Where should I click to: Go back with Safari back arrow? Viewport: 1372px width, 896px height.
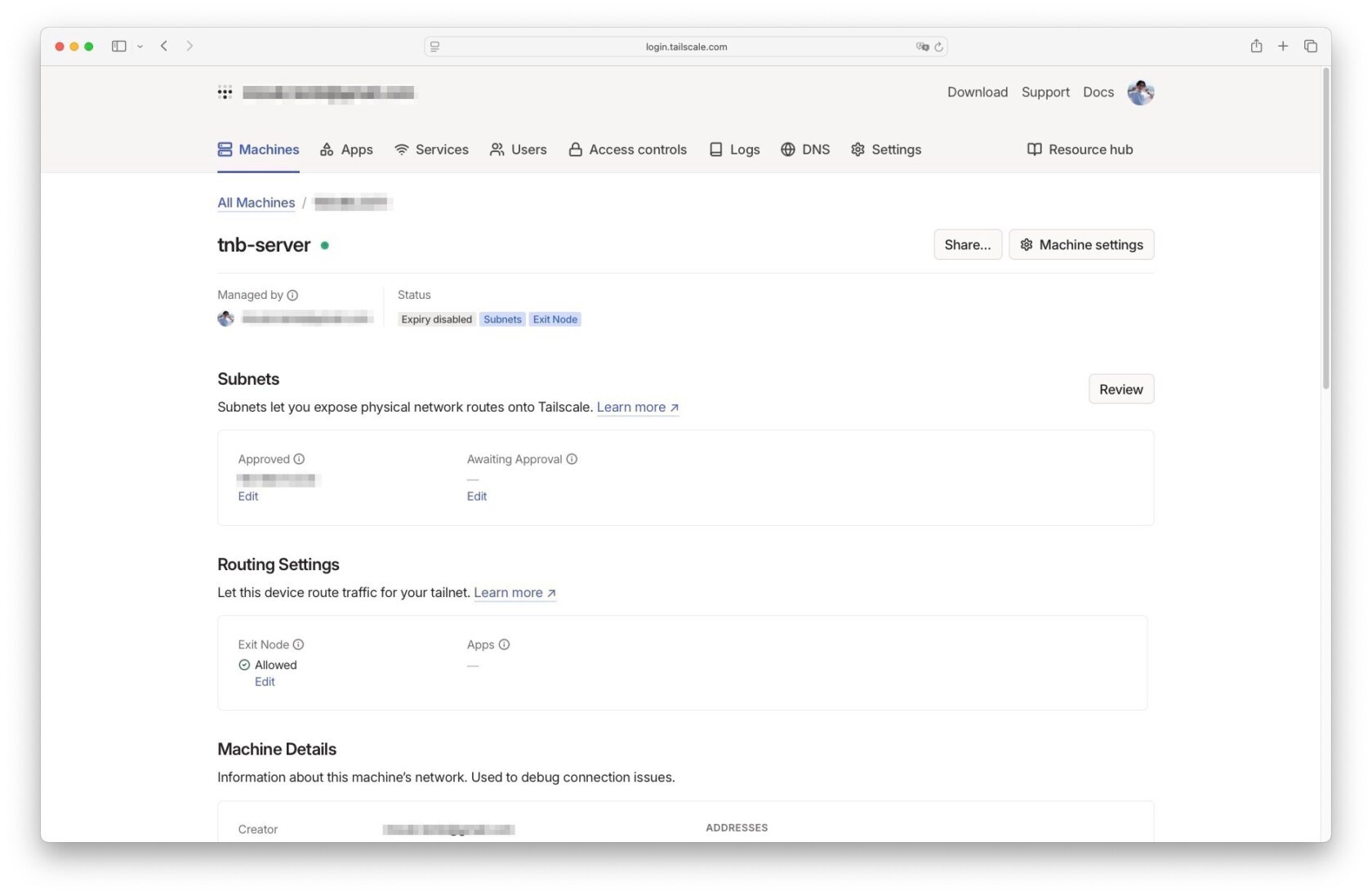[x=164, y=47]
